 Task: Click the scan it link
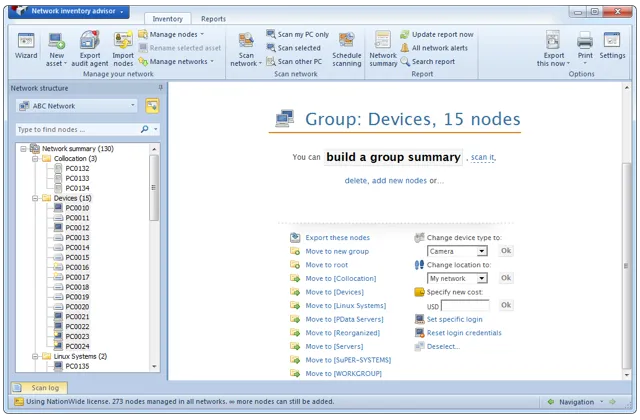click(483, 157)
